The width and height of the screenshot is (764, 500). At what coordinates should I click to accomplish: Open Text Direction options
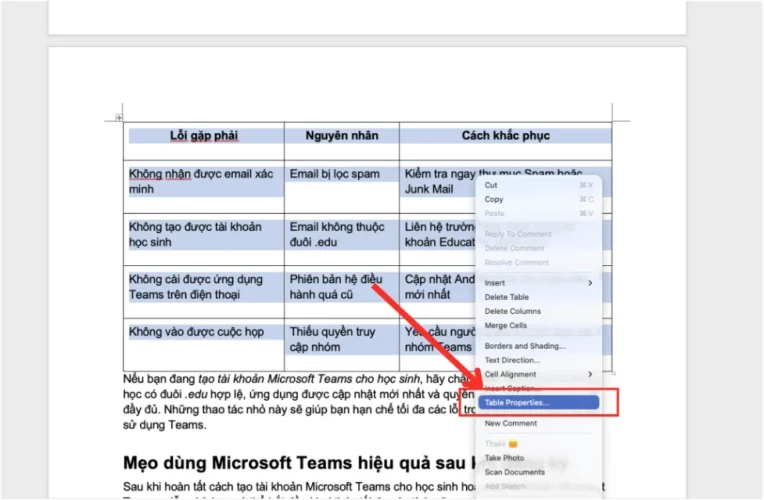click(x=512, y=360)
